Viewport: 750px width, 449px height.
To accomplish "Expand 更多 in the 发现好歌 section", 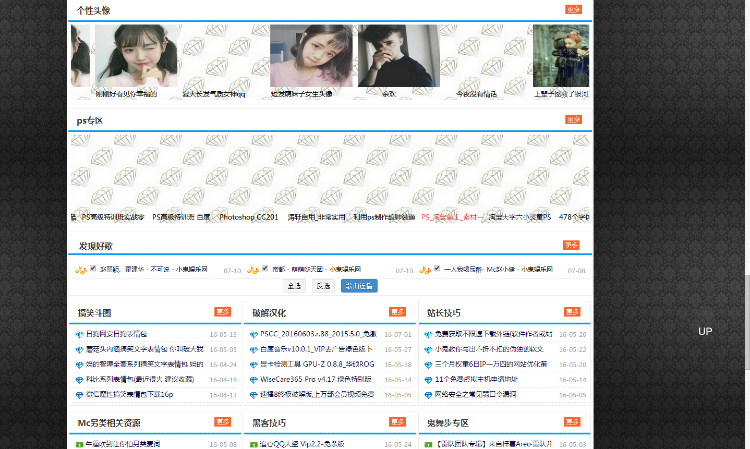I will tap(571, 245).
